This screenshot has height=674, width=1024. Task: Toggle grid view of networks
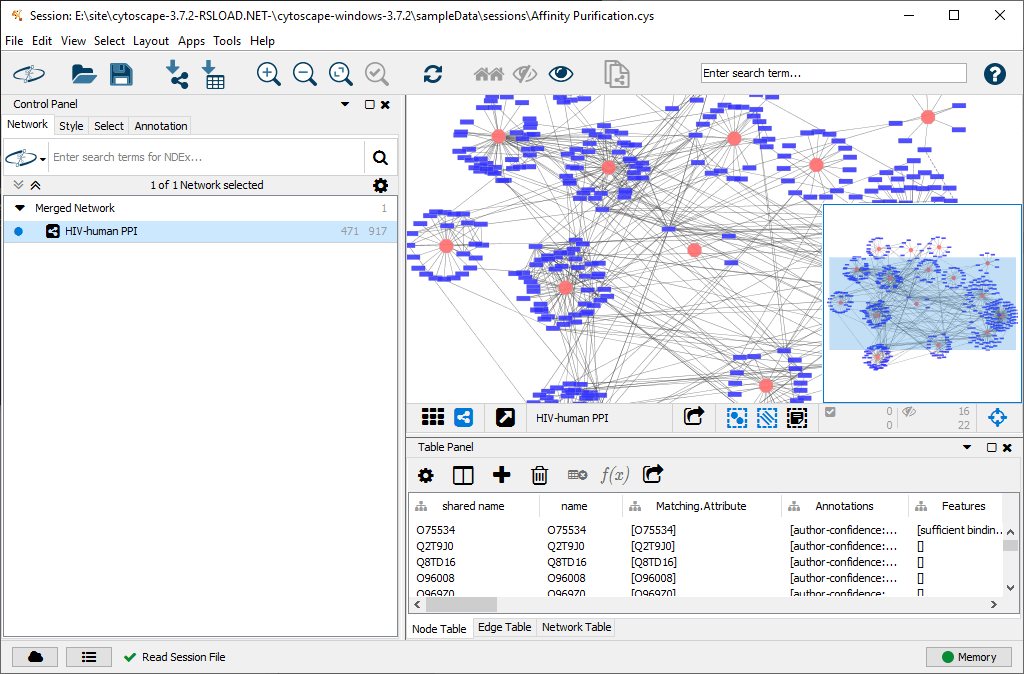click(432, 417)
